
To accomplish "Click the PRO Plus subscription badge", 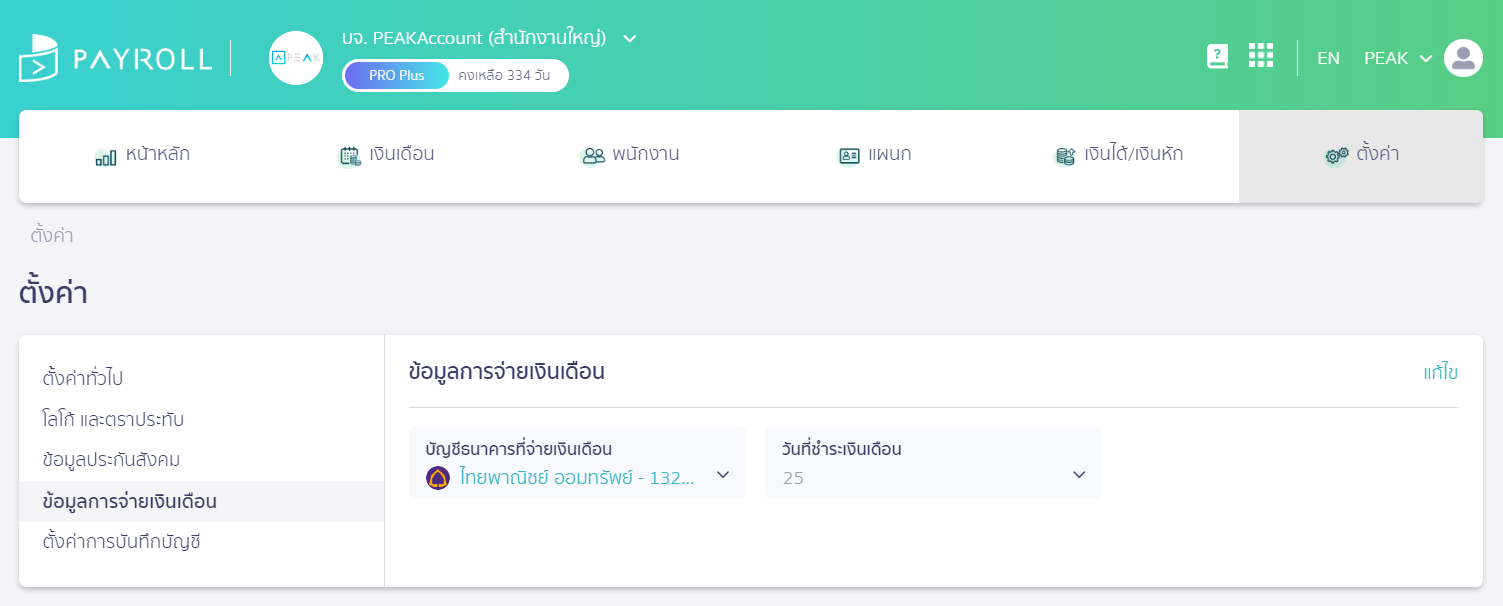I will [396, 75].
